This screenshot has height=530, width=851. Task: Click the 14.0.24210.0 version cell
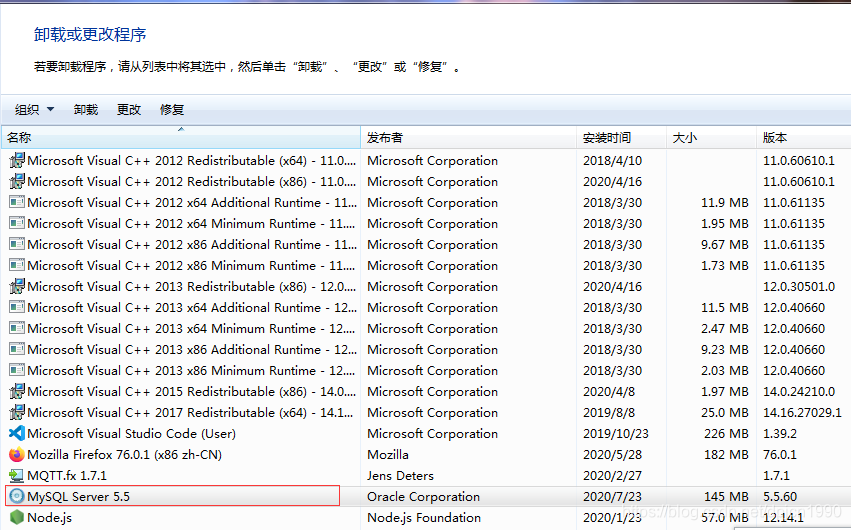pos(799,391)
